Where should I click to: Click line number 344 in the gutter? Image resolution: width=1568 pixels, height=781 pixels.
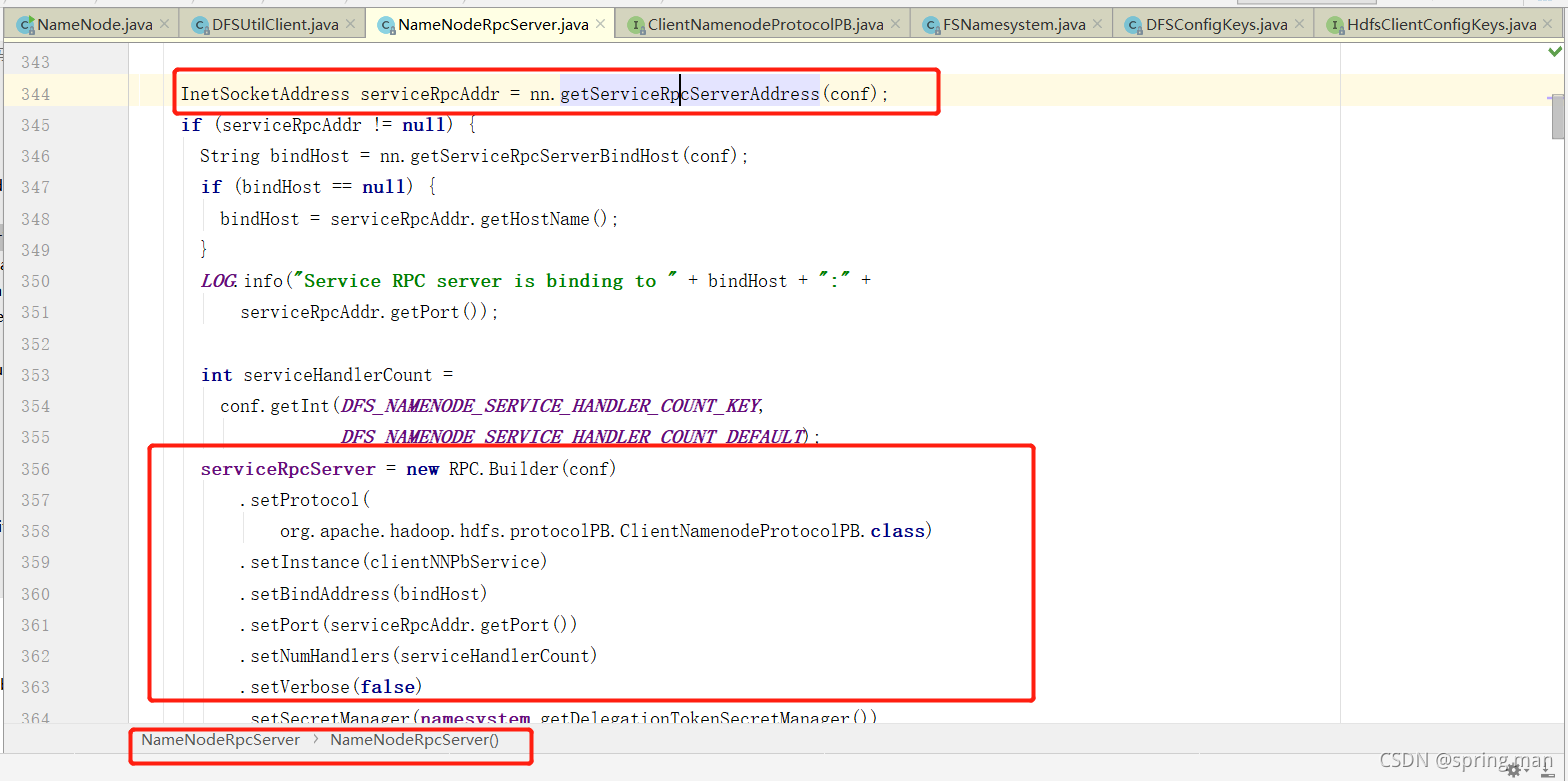pos(35,94)
